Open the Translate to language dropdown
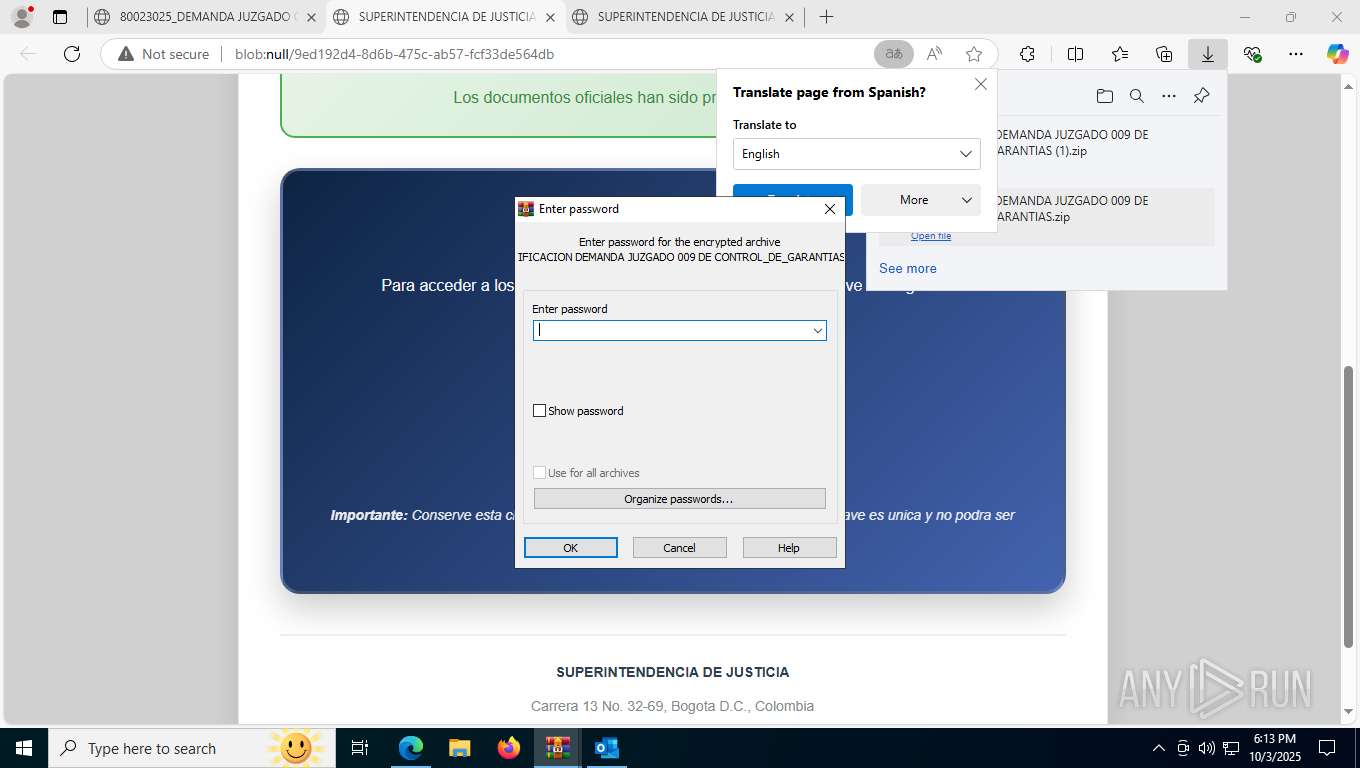Screen dimensions: 1360x768 tap(857, 154)
